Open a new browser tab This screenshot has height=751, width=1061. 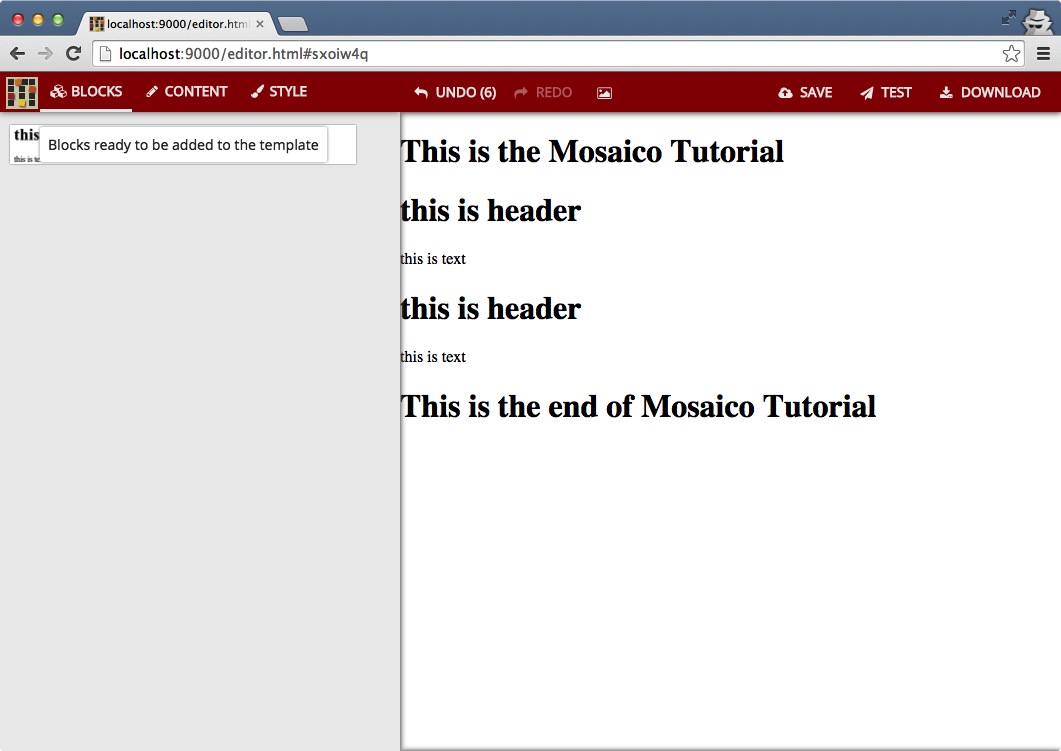point(292,24)
